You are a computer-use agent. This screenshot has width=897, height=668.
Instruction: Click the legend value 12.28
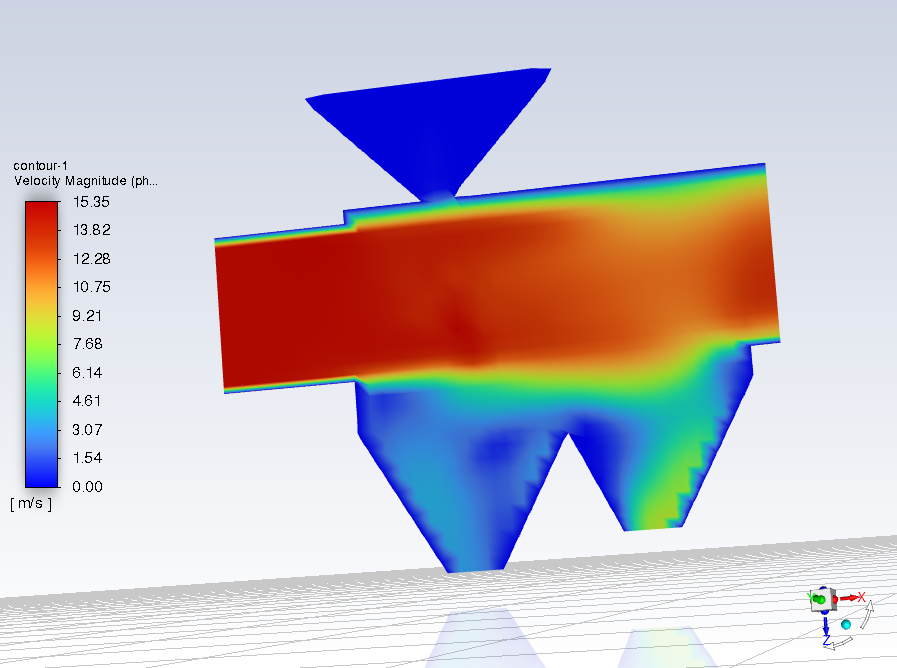tap(92, 259)
